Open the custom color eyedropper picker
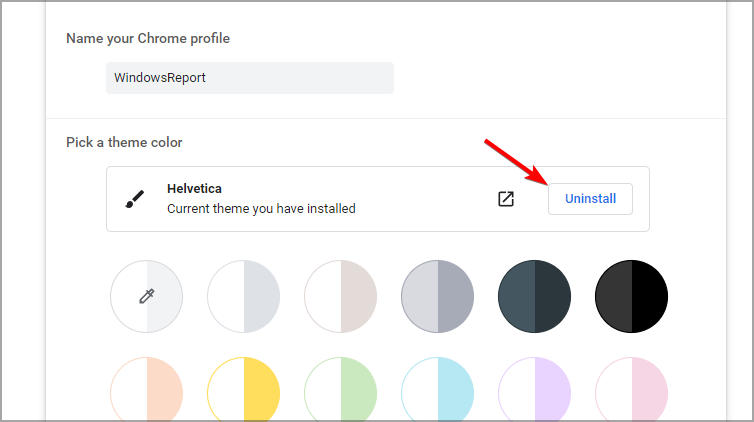The image size is (754, 422). 147,296
